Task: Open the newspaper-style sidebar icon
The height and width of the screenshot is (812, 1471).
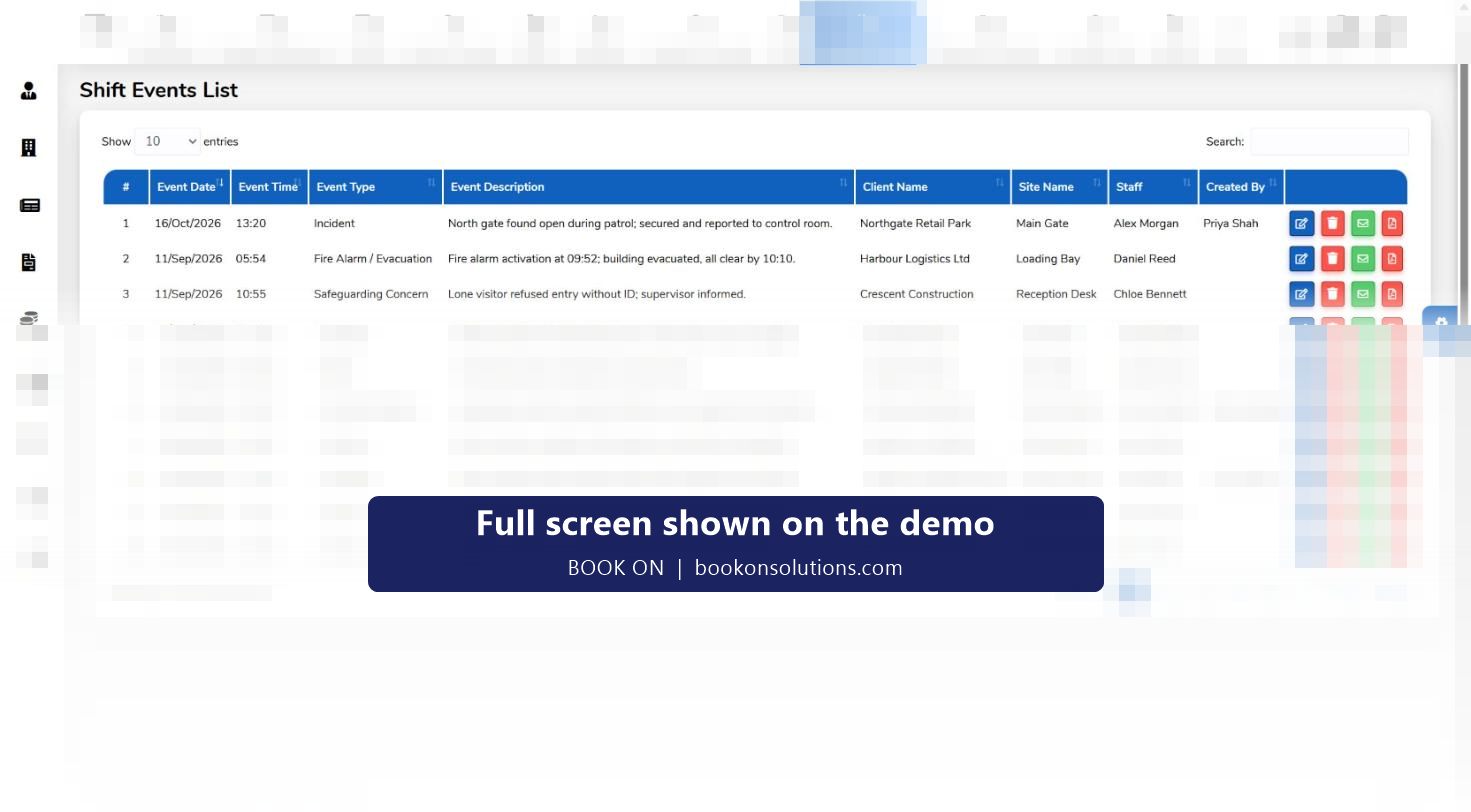Action: tap(29, 205)
